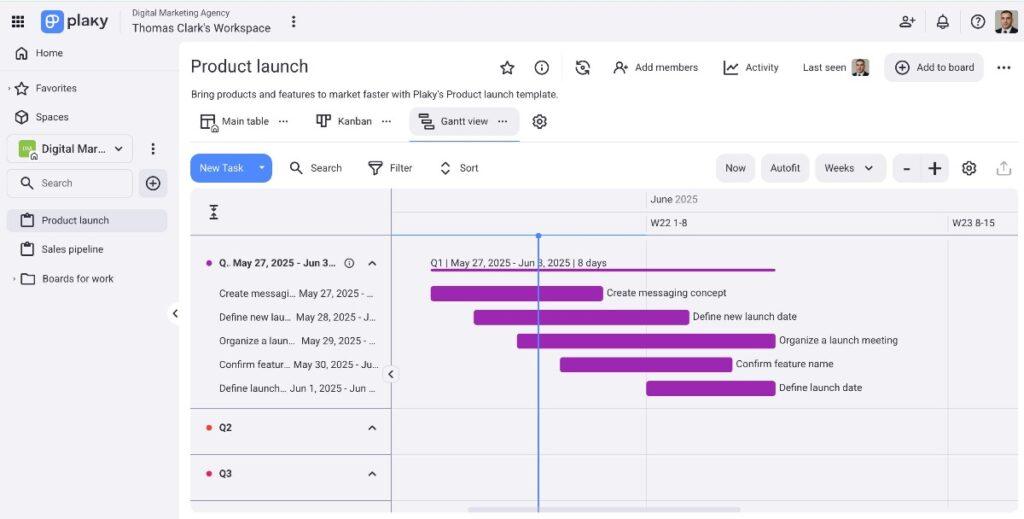Switch to Kanban view
The width and height of the screenshot is (1024, 519).
[x=344, y=121]
